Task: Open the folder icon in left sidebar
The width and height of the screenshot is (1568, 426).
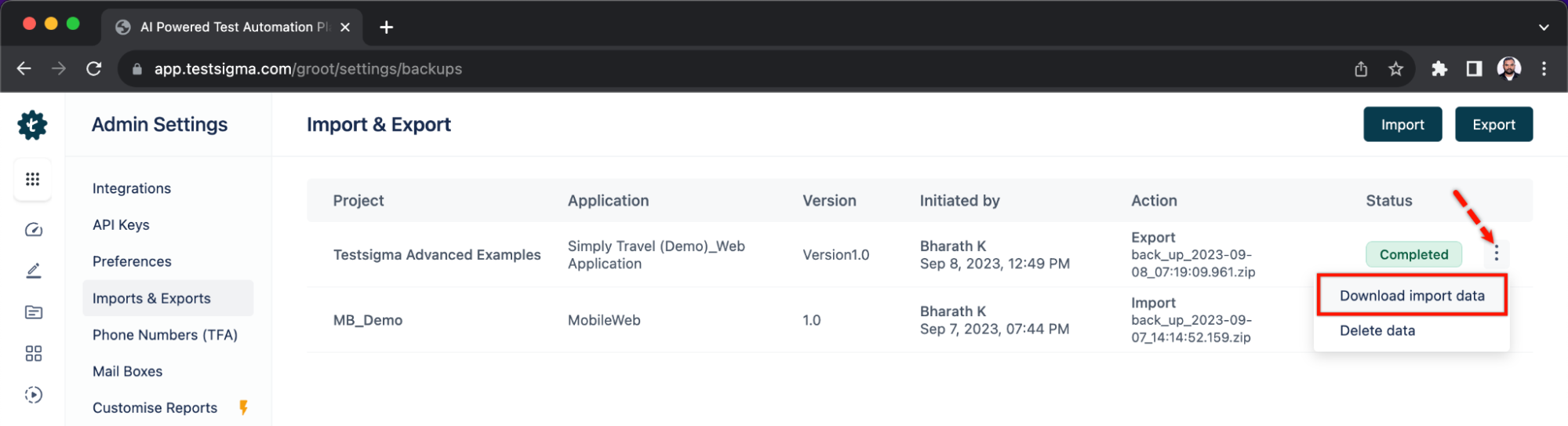Action: point(33,312)
